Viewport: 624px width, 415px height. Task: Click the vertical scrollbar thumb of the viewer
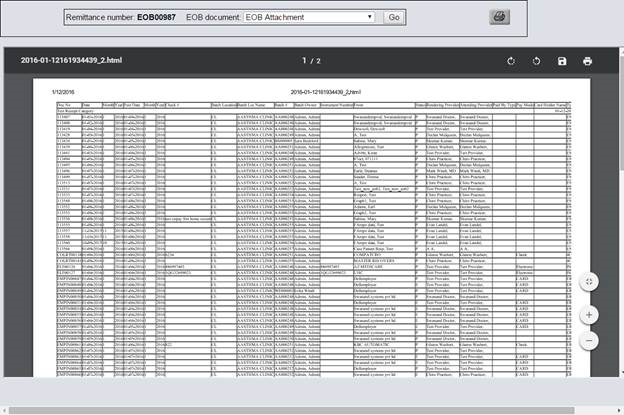tap(622, 111)
